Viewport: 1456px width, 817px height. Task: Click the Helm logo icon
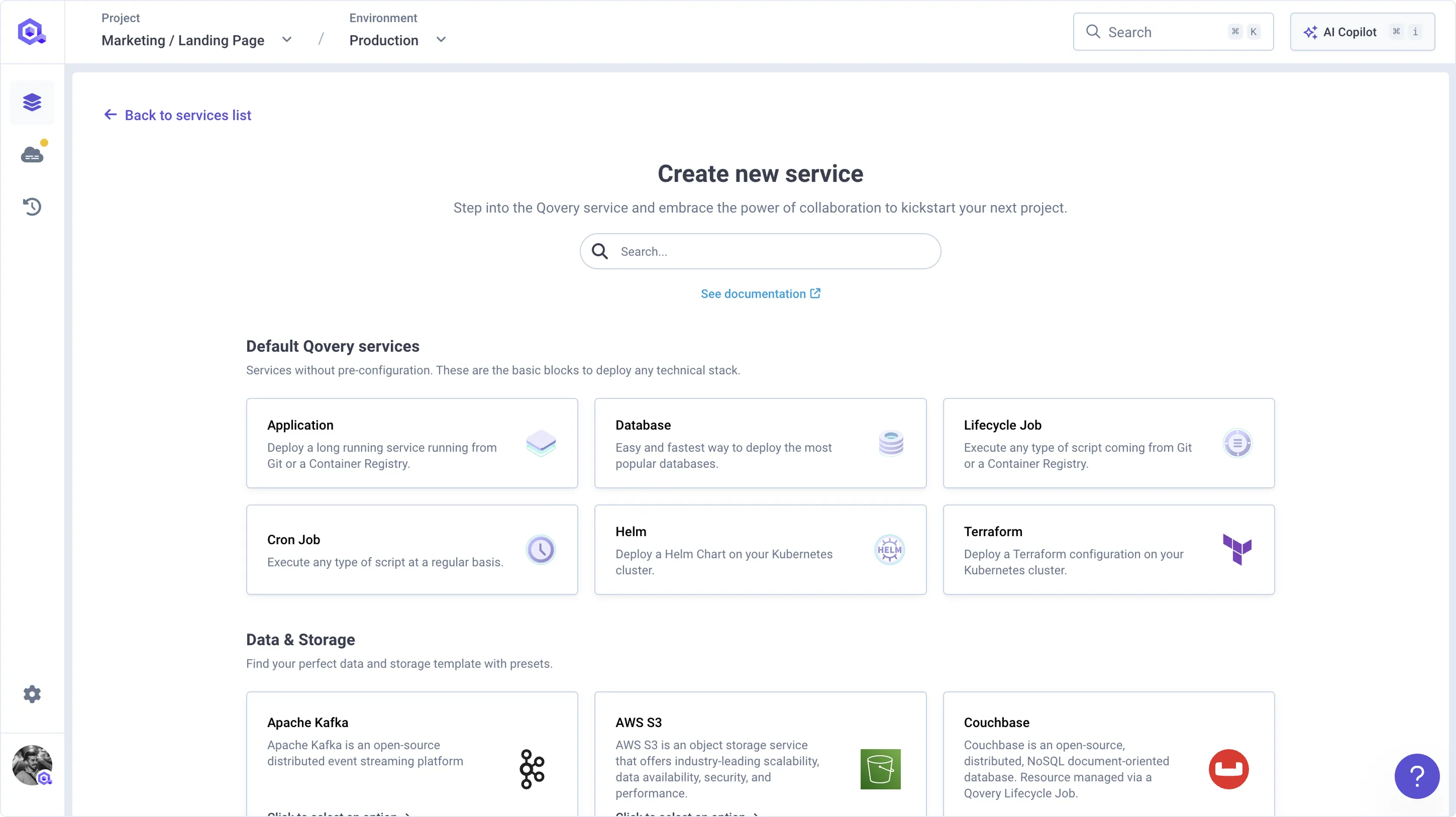[889, 550]
